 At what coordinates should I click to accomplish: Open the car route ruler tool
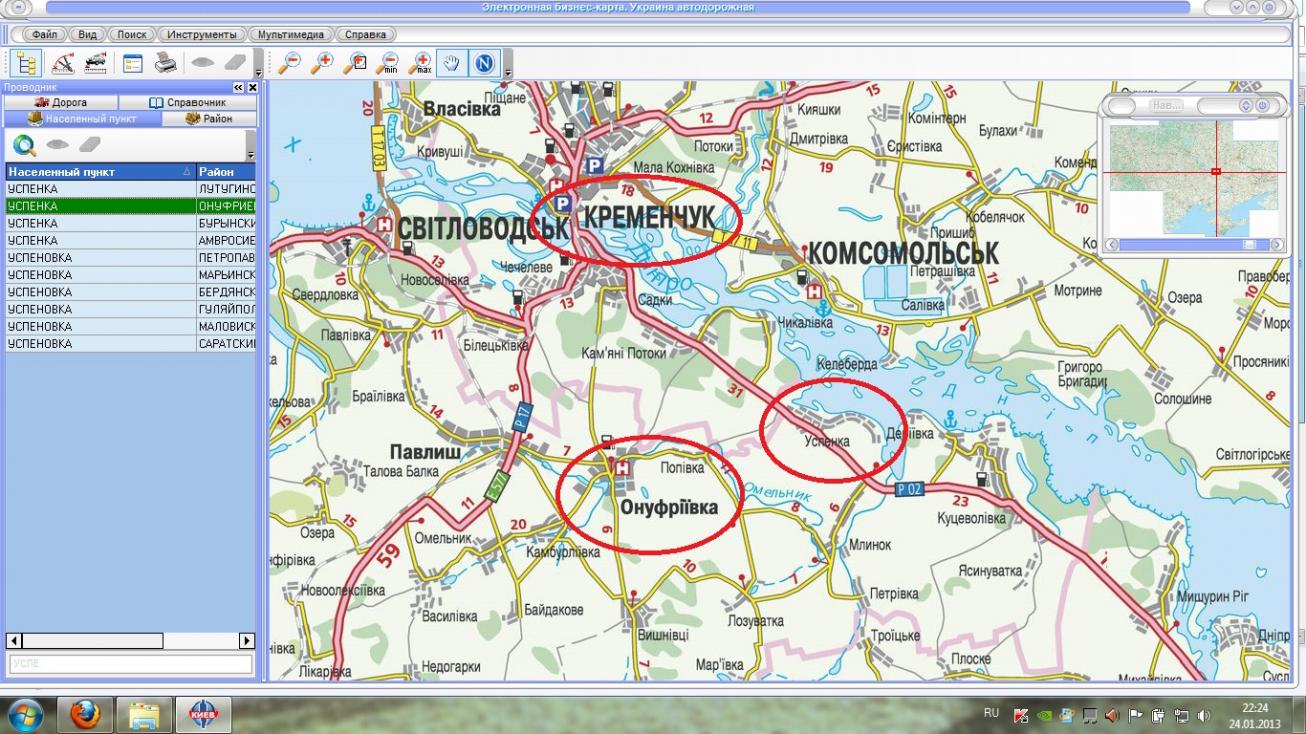tap(96, 64)
